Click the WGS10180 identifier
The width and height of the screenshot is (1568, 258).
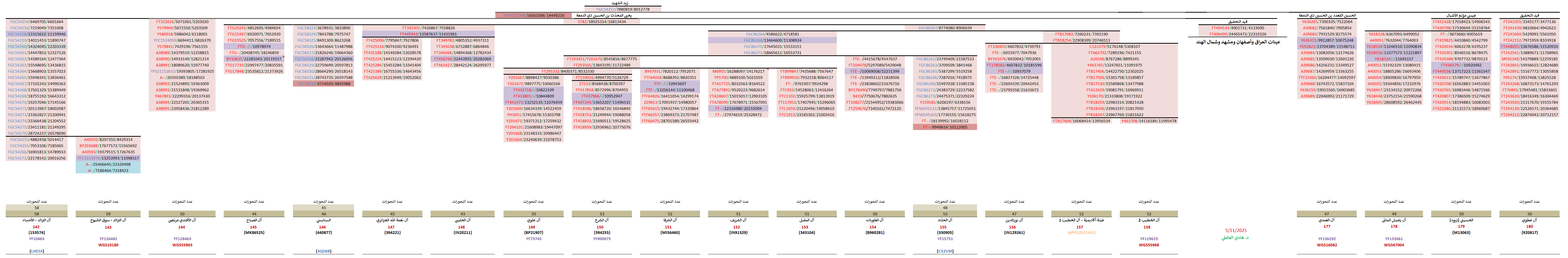108,245
